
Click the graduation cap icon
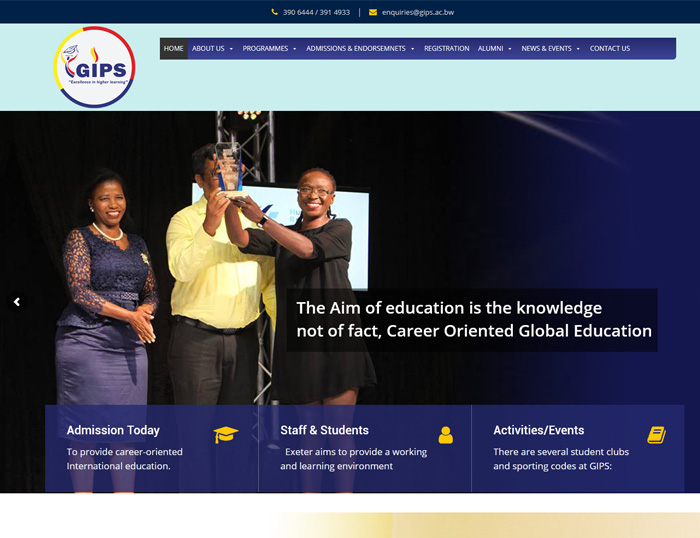226,434
